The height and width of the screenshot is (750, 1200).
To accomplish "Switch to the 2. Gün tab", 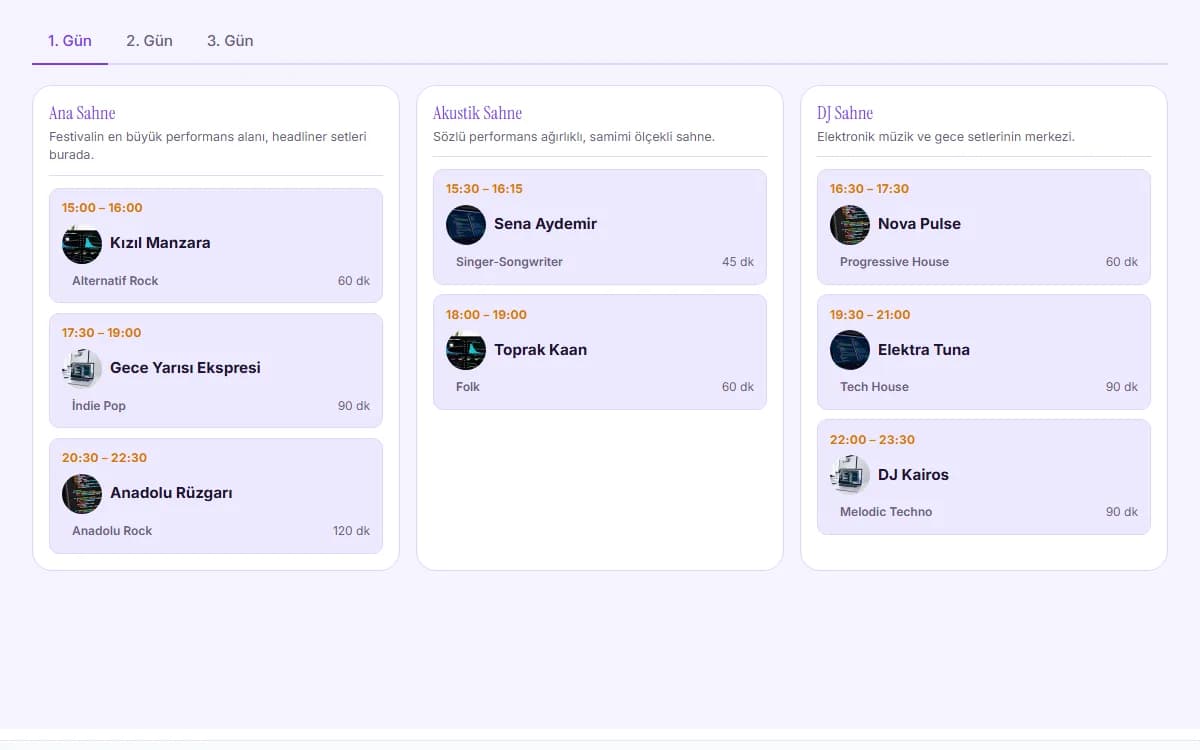I will (149, 41).
